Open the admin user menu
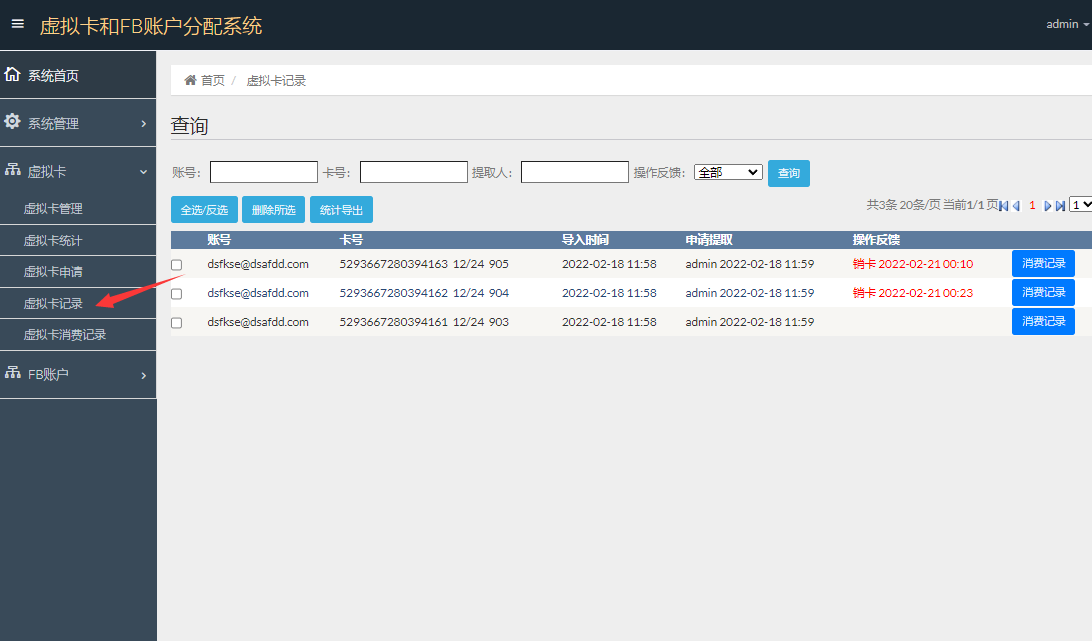Screen dimensions: 1092x641 1067,24
